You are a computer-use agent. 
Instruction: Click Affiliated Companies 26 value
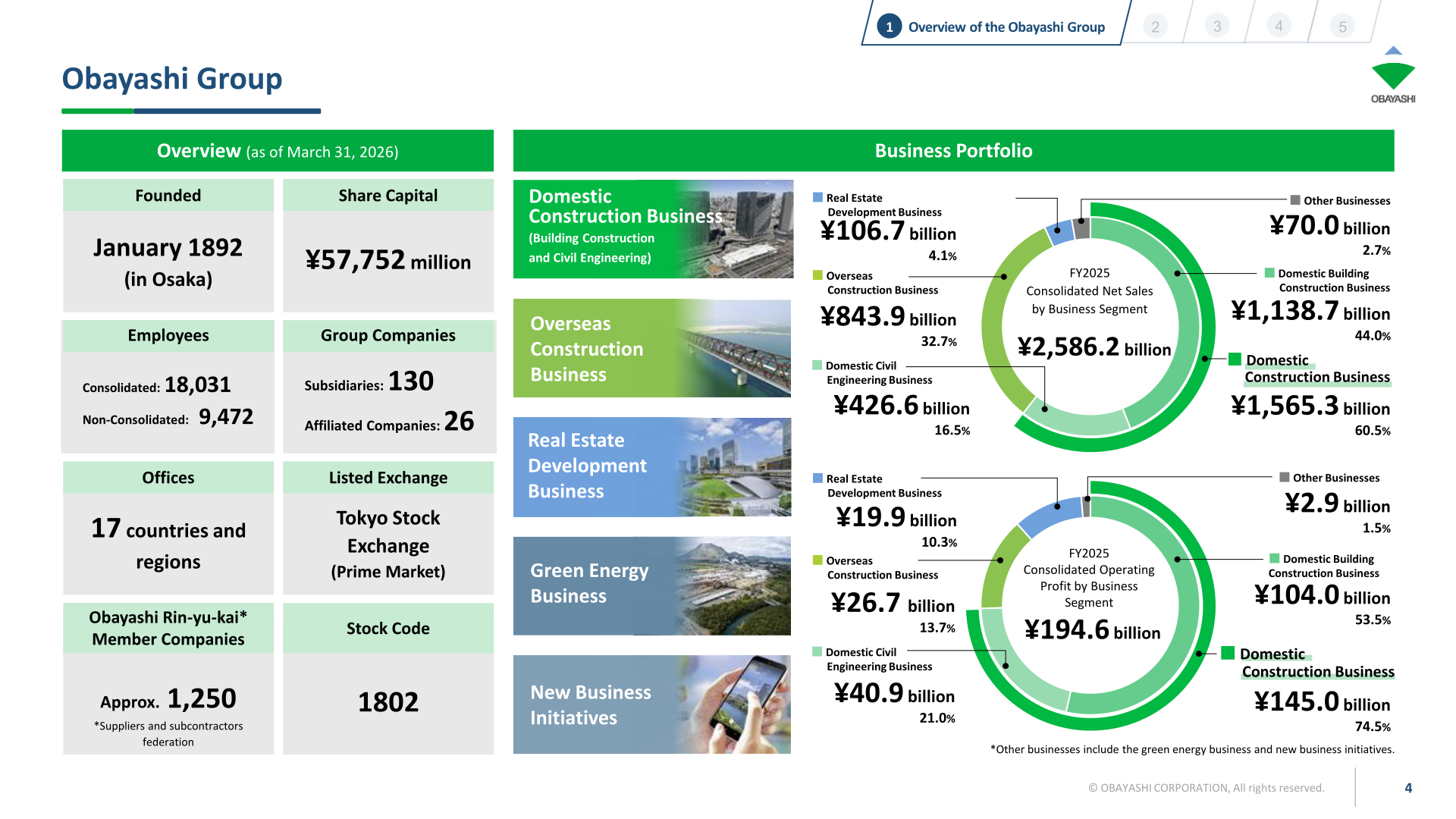[x=460, y=421]
